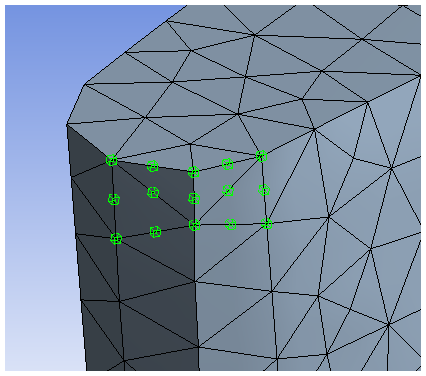Click the center green node of selected grid
The width and height of the screenshot is (426, 376).
[x=194, y=198]
